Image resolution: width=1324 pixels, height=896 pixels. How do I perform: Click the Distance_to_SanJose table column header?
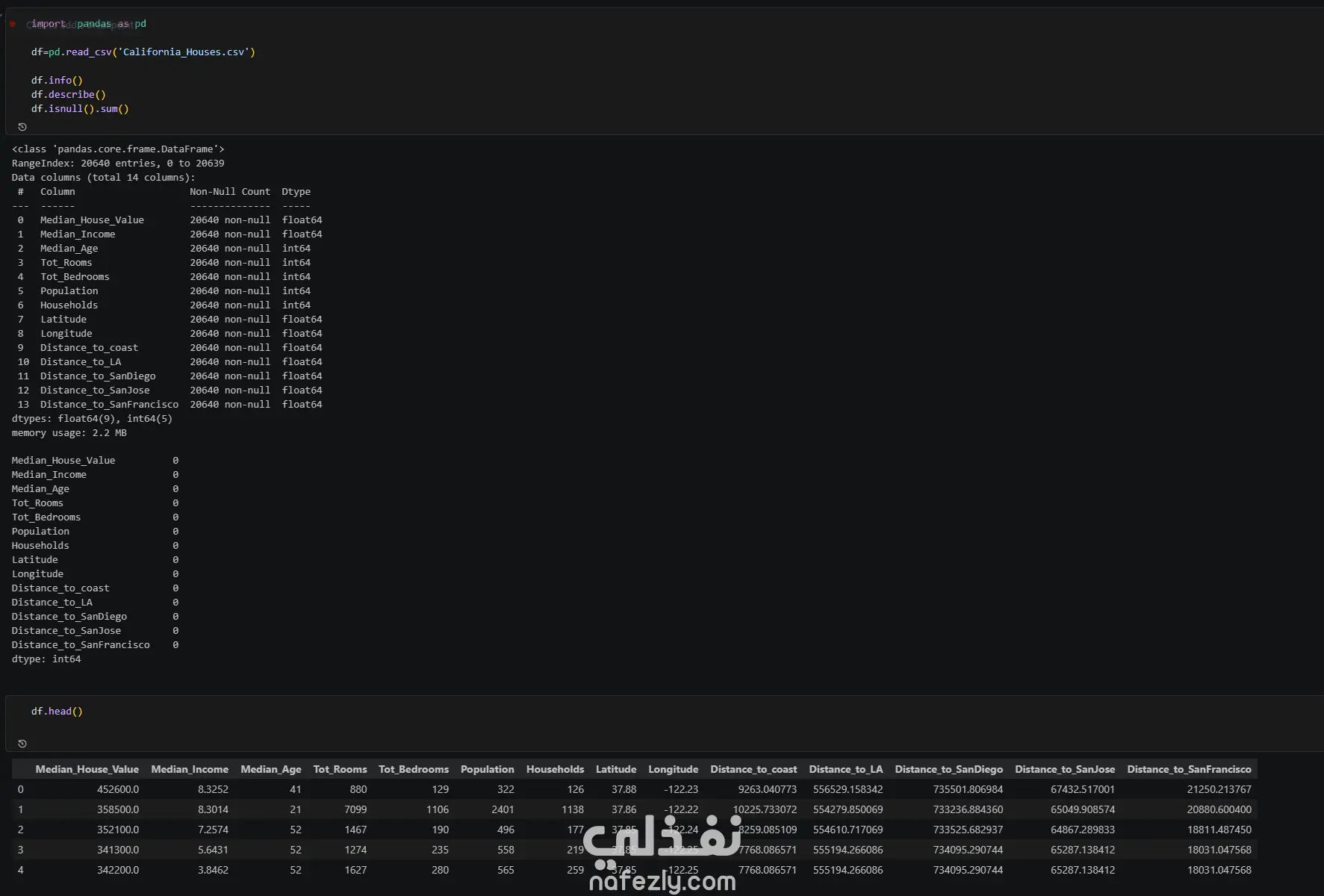point(1065,769)
